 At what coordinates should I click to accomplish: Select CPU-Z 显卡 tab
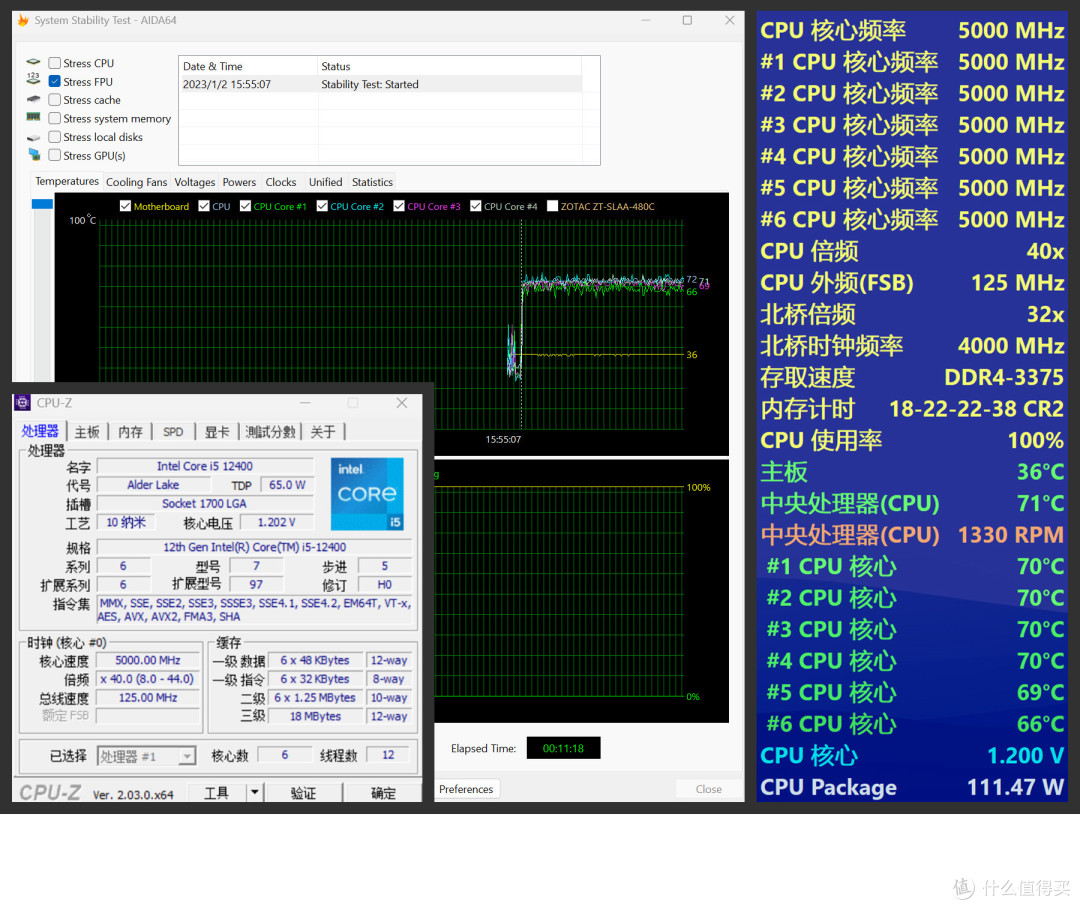coord(216,432)
